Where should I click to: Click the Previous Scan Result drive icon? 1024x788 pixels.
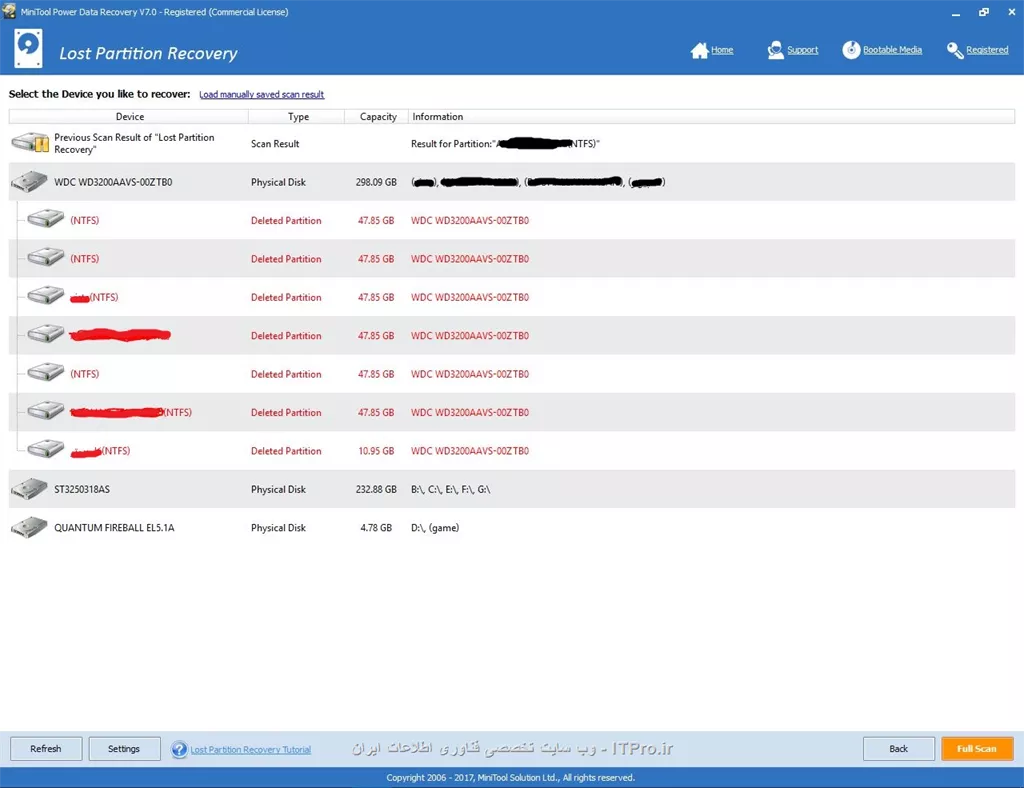(29, 143)
